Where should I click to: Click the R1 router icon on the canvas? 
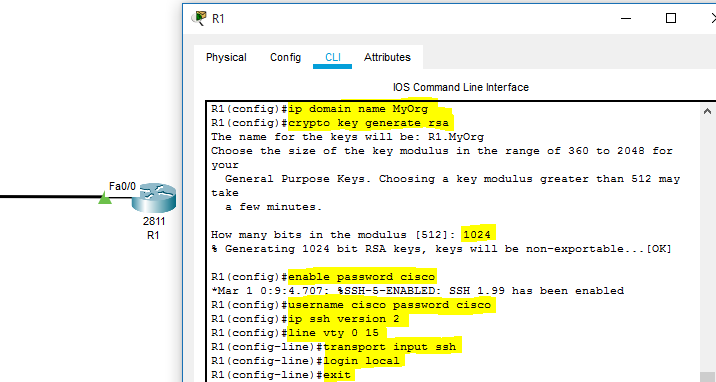(x=154, y=198)
